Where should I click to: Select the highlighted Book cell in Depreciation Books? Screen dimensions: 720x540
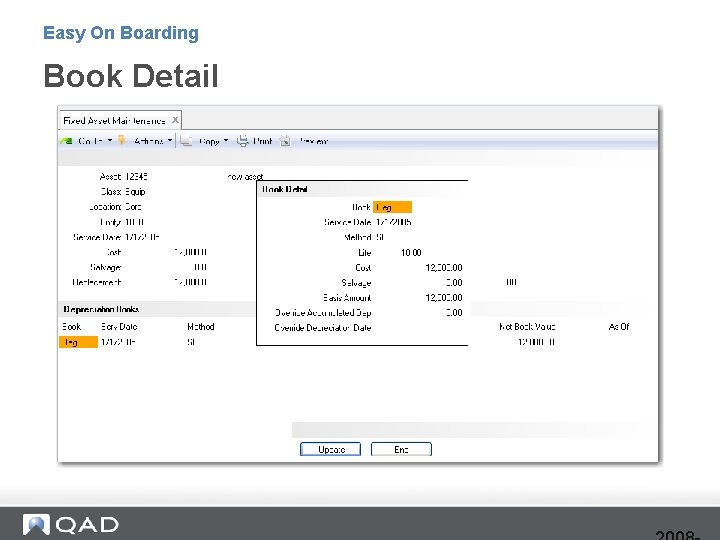tap(79, 342)
